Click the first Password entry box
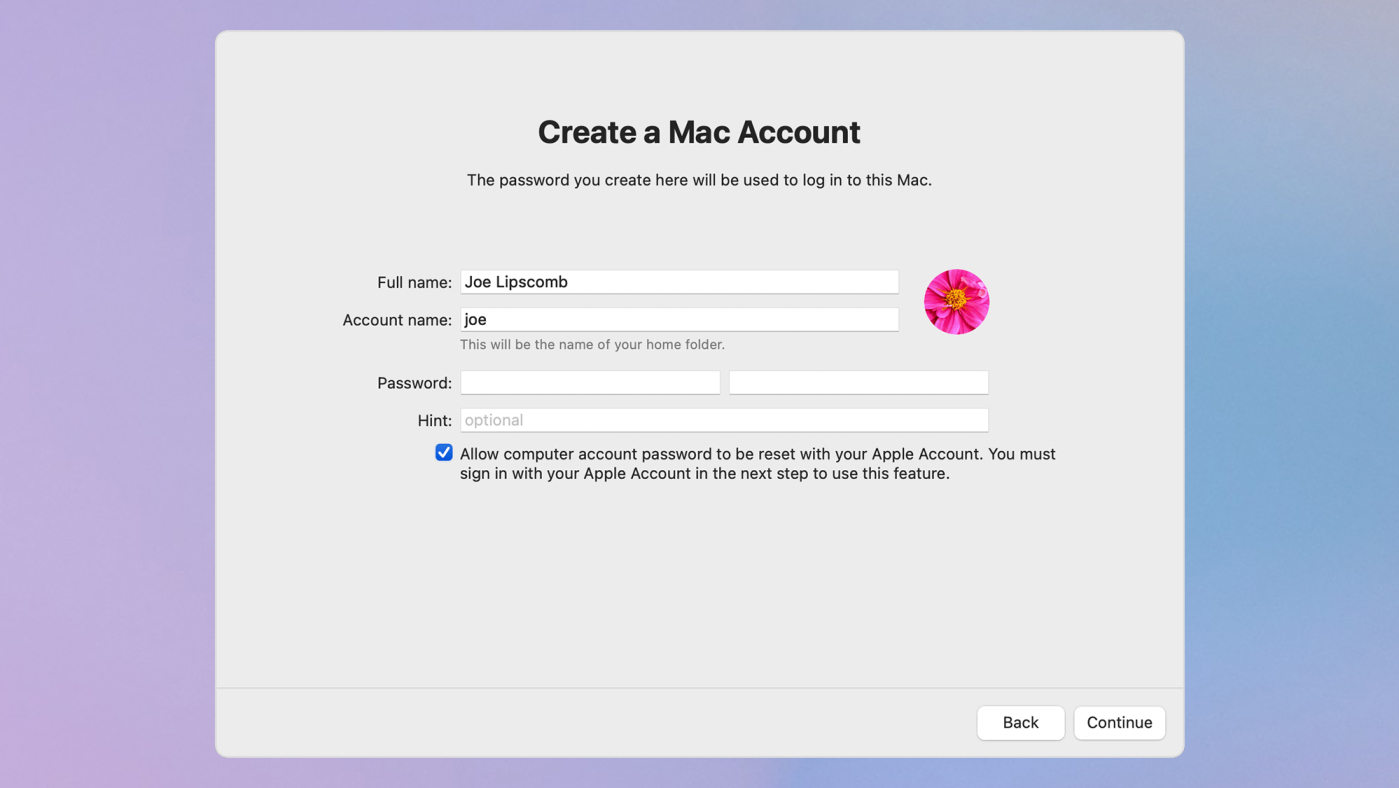This screenshot has width=1399, height=788. 589,382
